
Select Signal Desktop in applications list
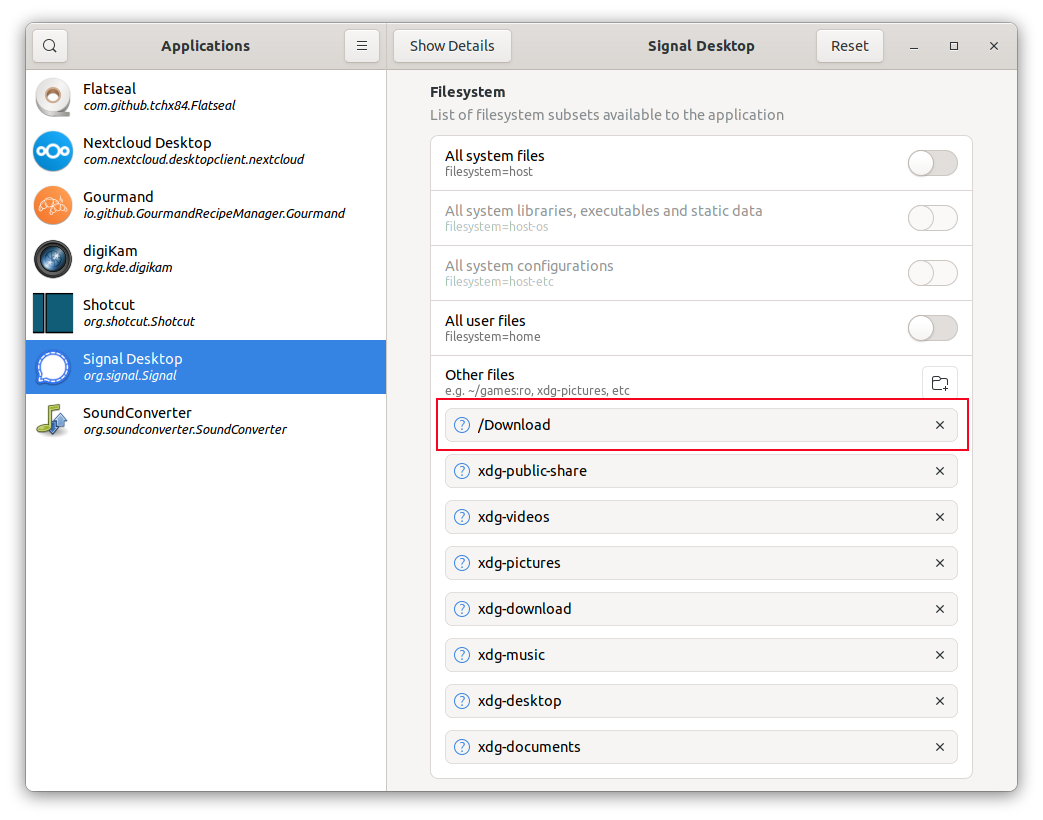click(x=206, y=366)
